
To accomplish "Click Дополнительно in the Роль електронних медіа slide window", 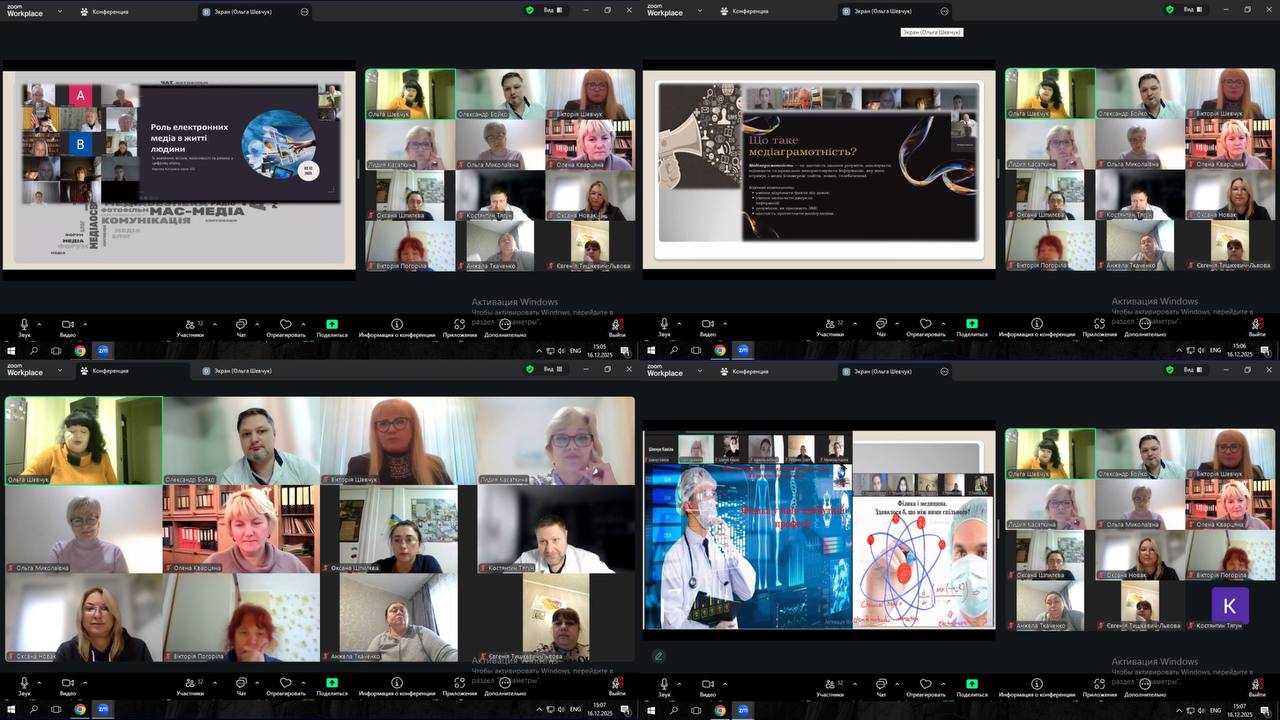I will point(505,326).
